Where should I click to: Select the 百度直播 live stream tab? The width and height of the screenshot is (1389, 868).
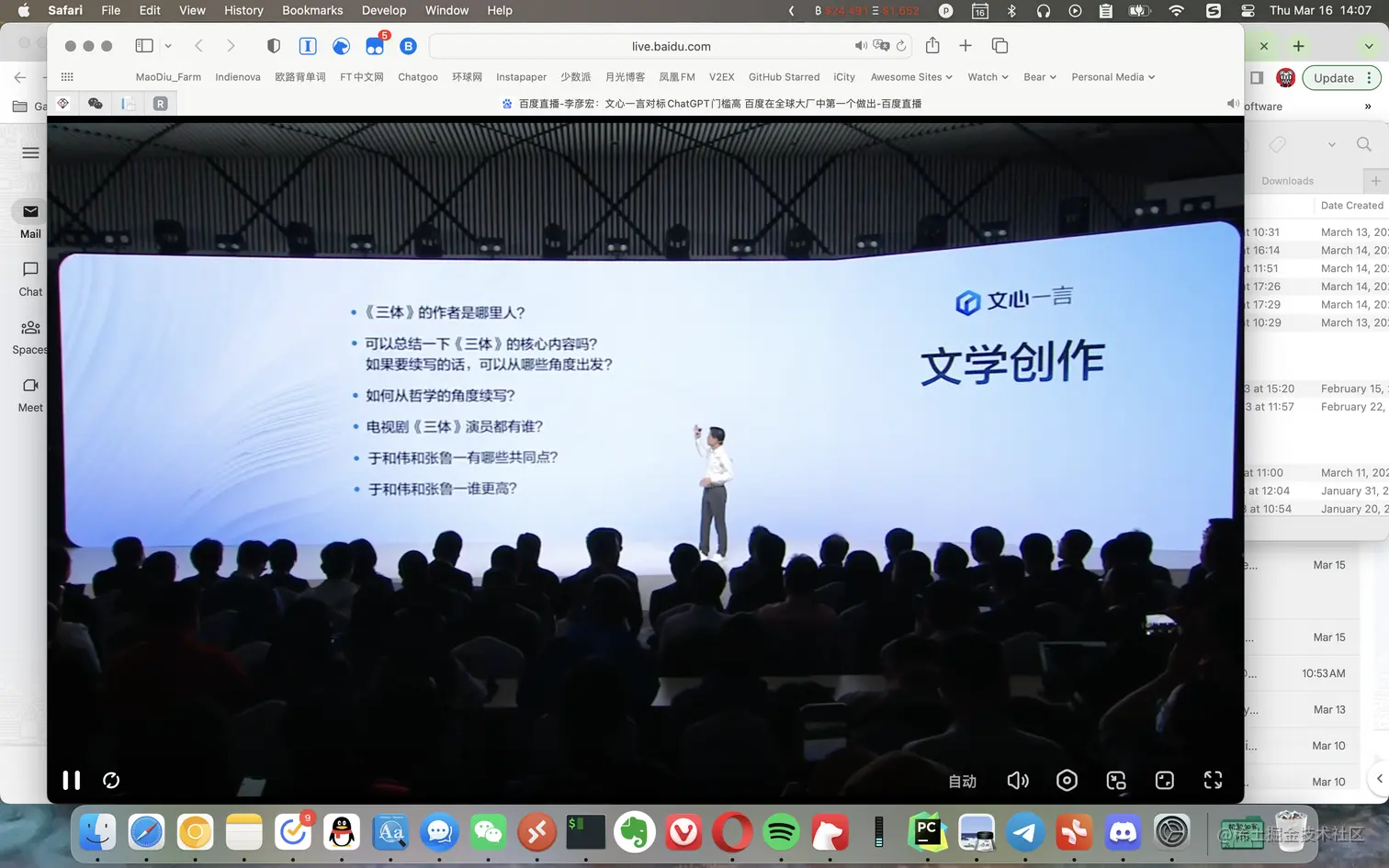710,104
